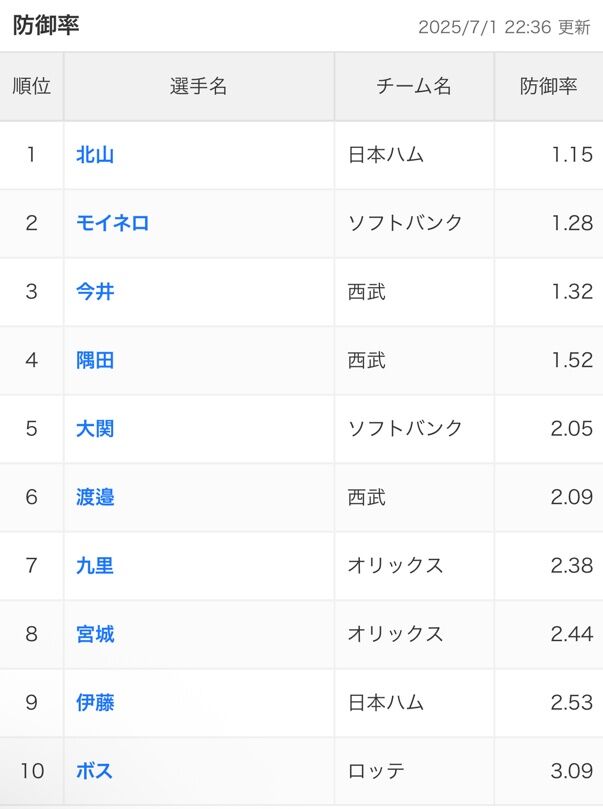Click the 防御率 column header in table
The height and width of the screenshot is (809, 603).
point(549,86)
